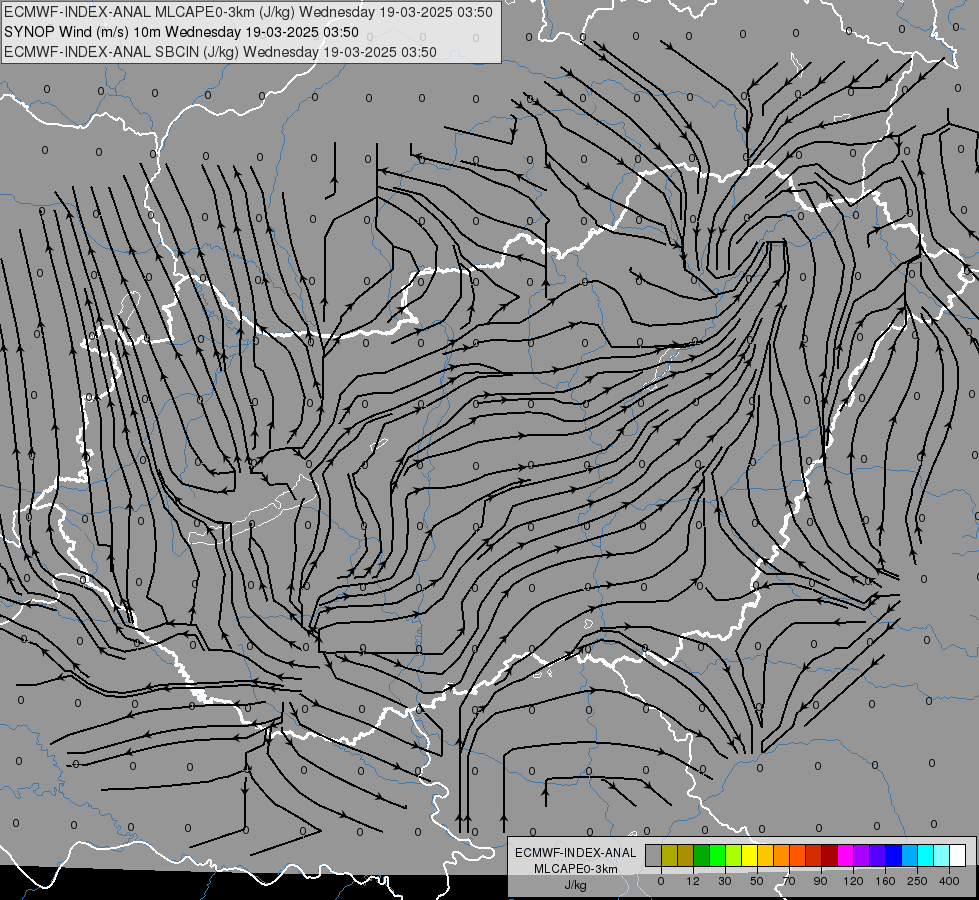
Task: Click the MLCAPE0-3km title line at top
Action: pos(248,12)
